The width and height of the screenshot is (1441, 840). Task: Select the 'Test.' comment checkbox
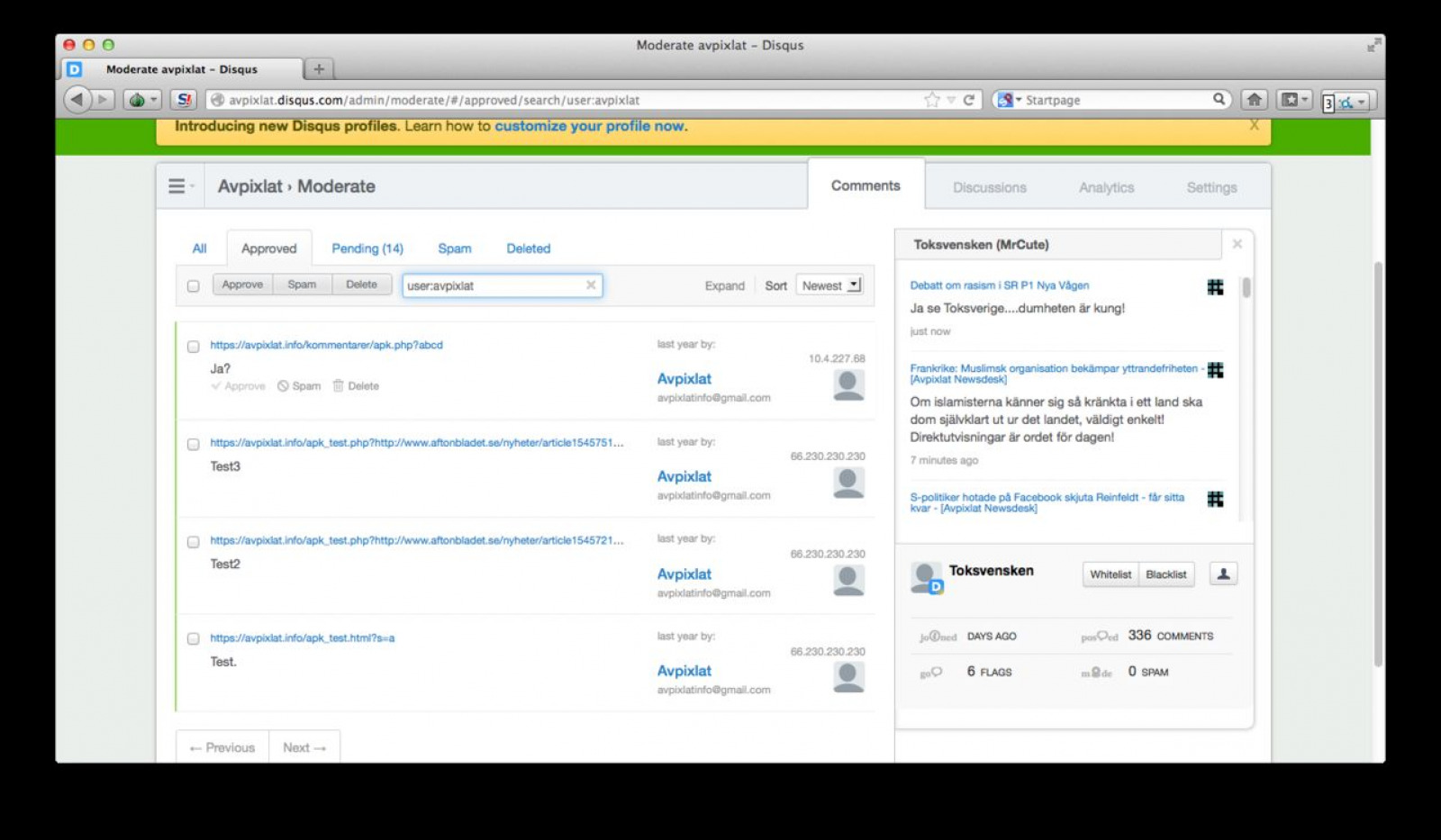tap(193, 638)
